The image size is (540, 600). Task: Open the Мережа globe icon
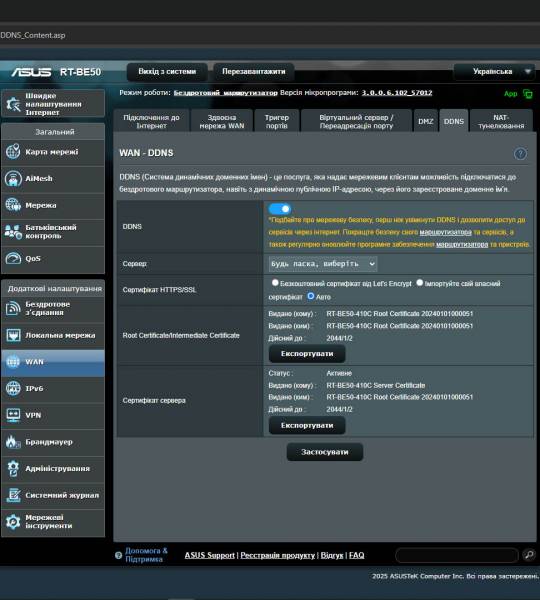point(13,205)
